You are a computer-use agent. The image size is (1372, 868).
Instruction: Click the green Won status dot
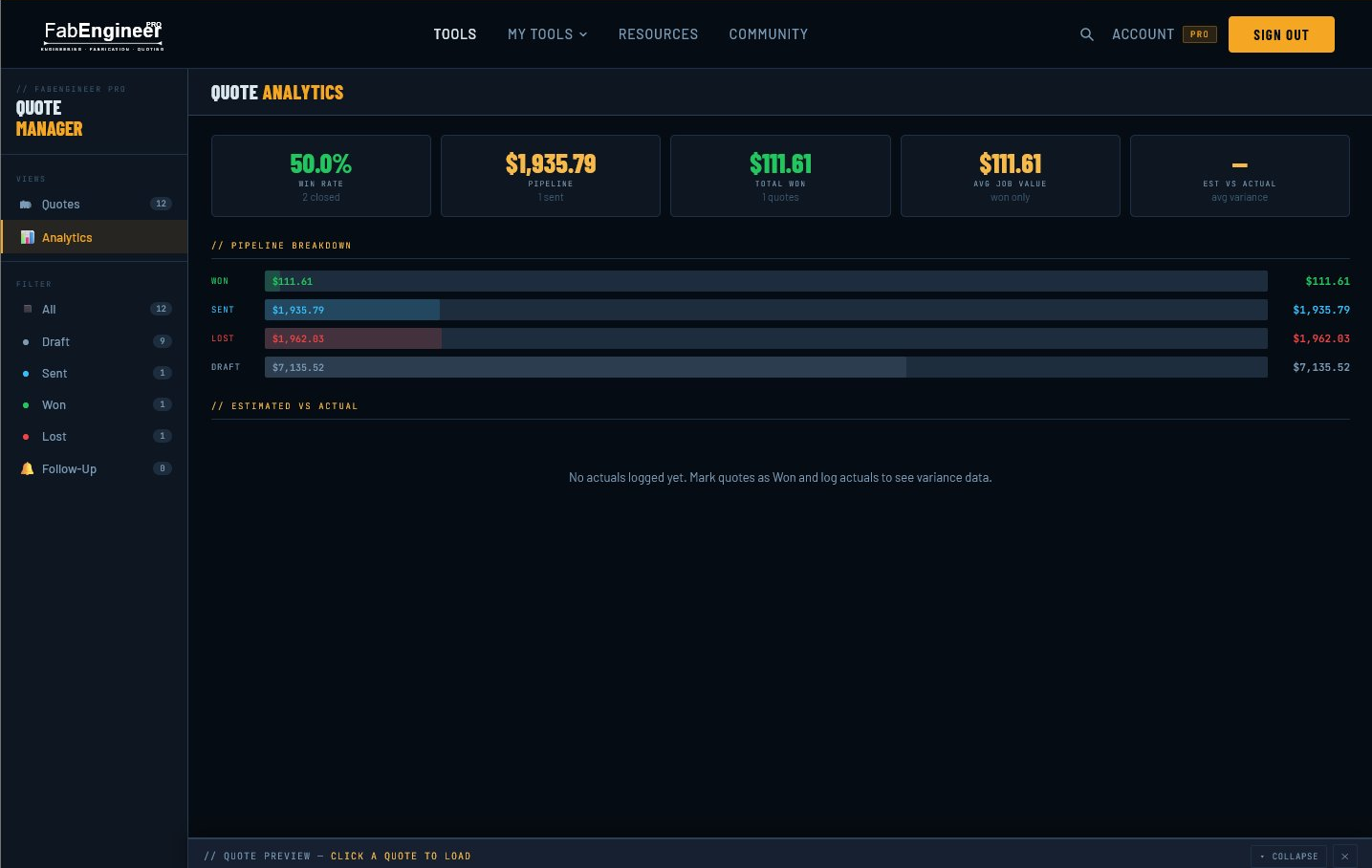click(x=26, y=404)
